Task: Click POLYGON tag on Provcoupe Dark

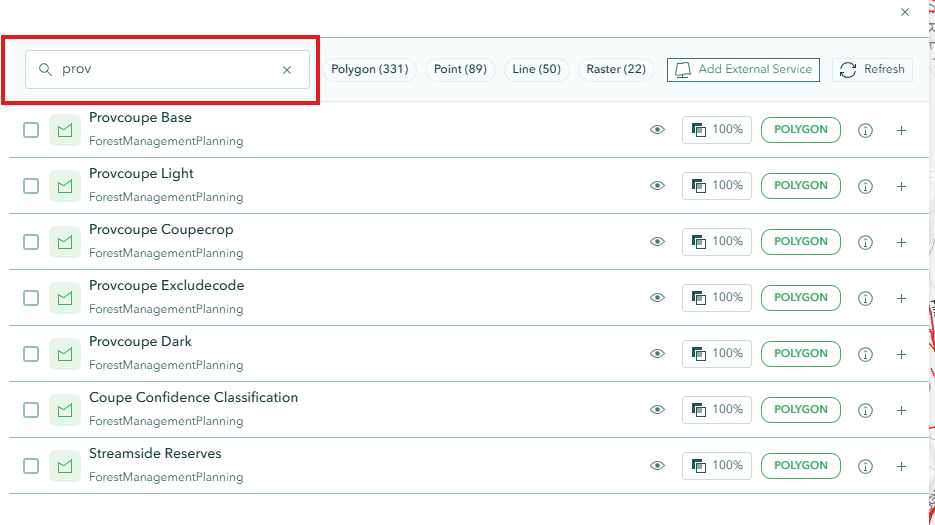Action: pos(801,354)
